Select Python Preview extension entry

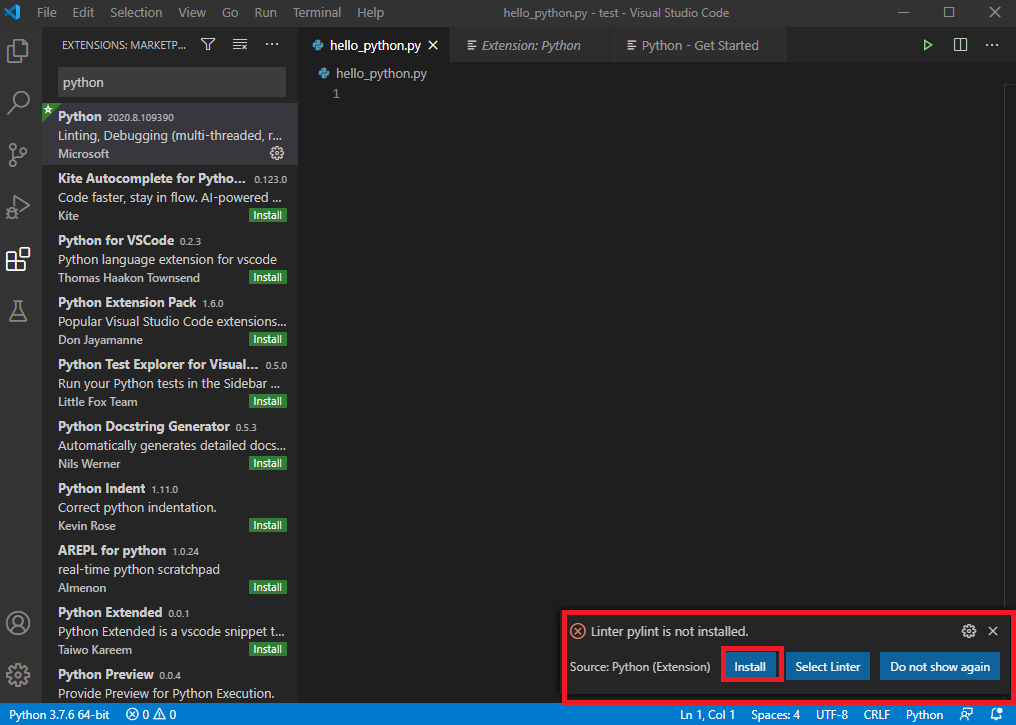(170, 684)
